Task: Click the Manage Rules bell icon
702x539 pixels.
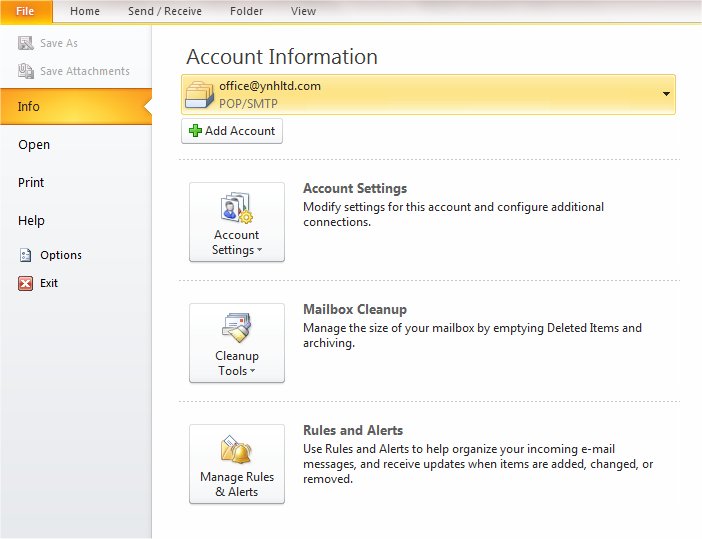Action: [236, 449]
